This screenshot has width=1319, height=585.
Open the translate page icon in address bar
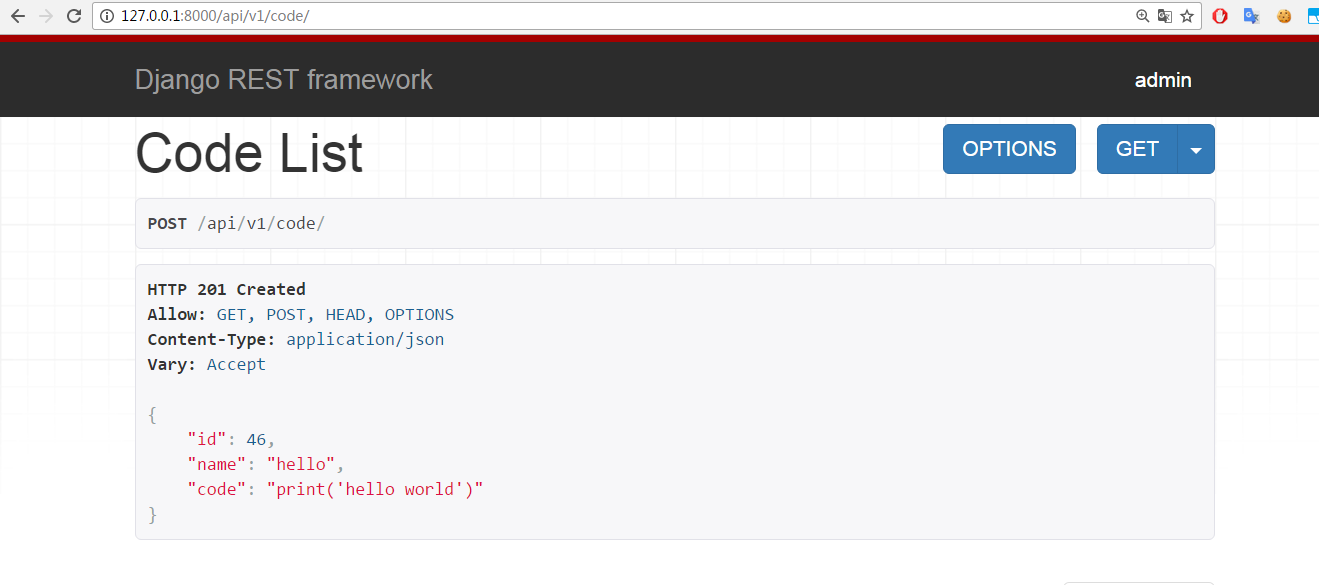pyautogui.click(x=1165, y=16)
